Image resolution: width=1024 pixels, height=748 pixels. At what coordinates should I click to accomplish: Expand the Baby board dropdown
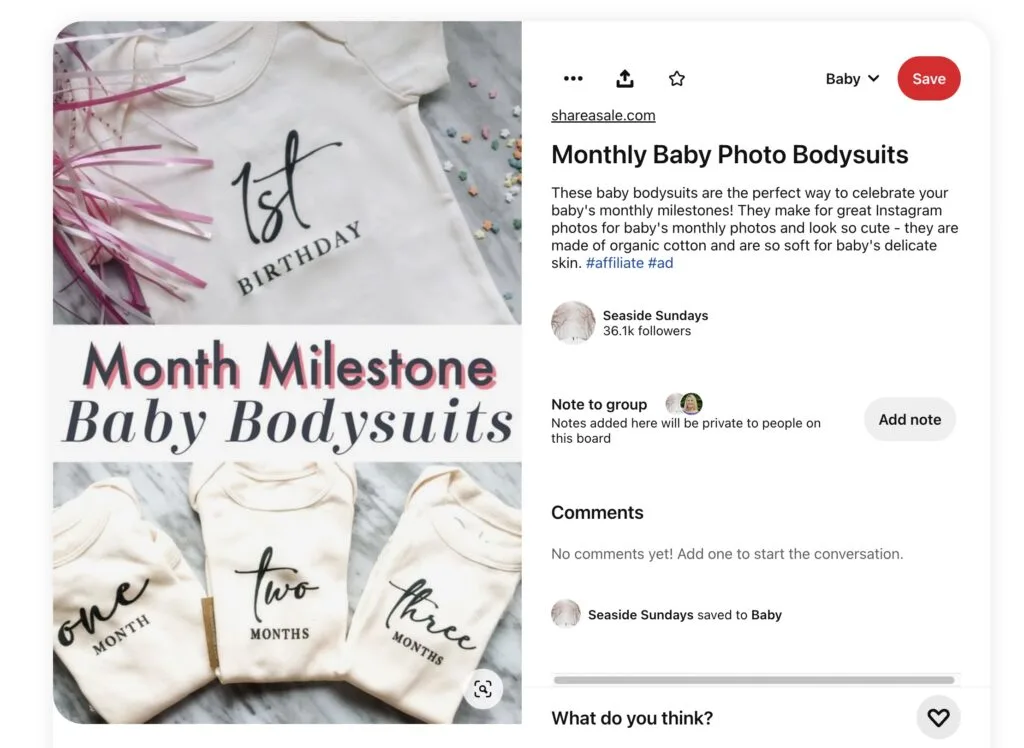pos(852,78)
